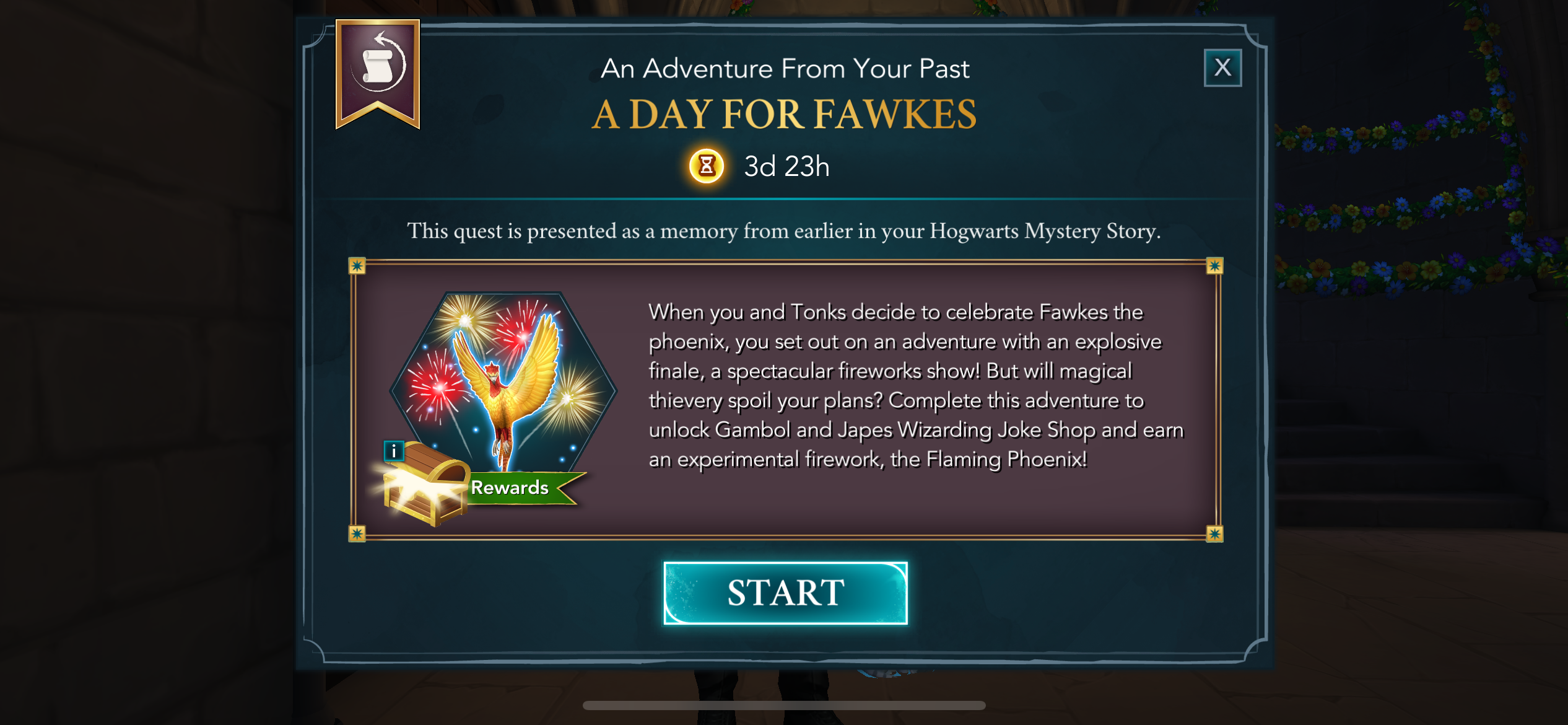Click the bottom-right star corner ornament
Viewport: 1568px width, 725px height.
point(1214,534)
